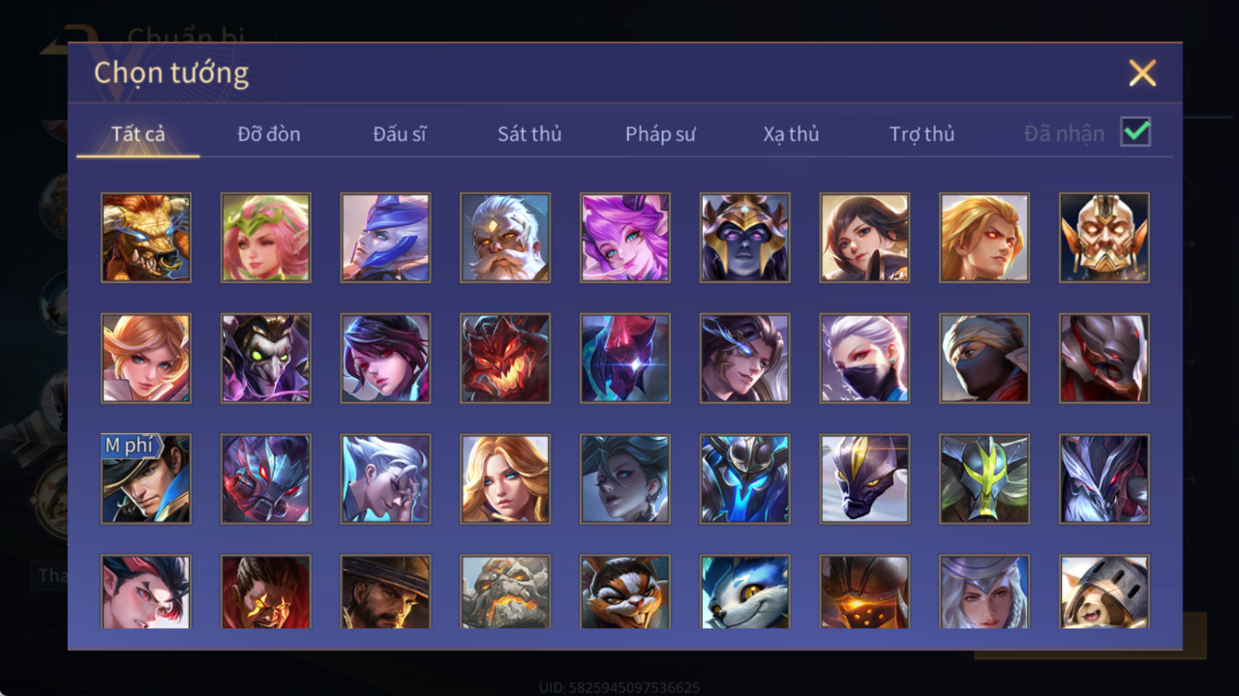The image size is (1239, 696).
Task: Select the white-bearded old man hero
Action: (x=505, y=238)
